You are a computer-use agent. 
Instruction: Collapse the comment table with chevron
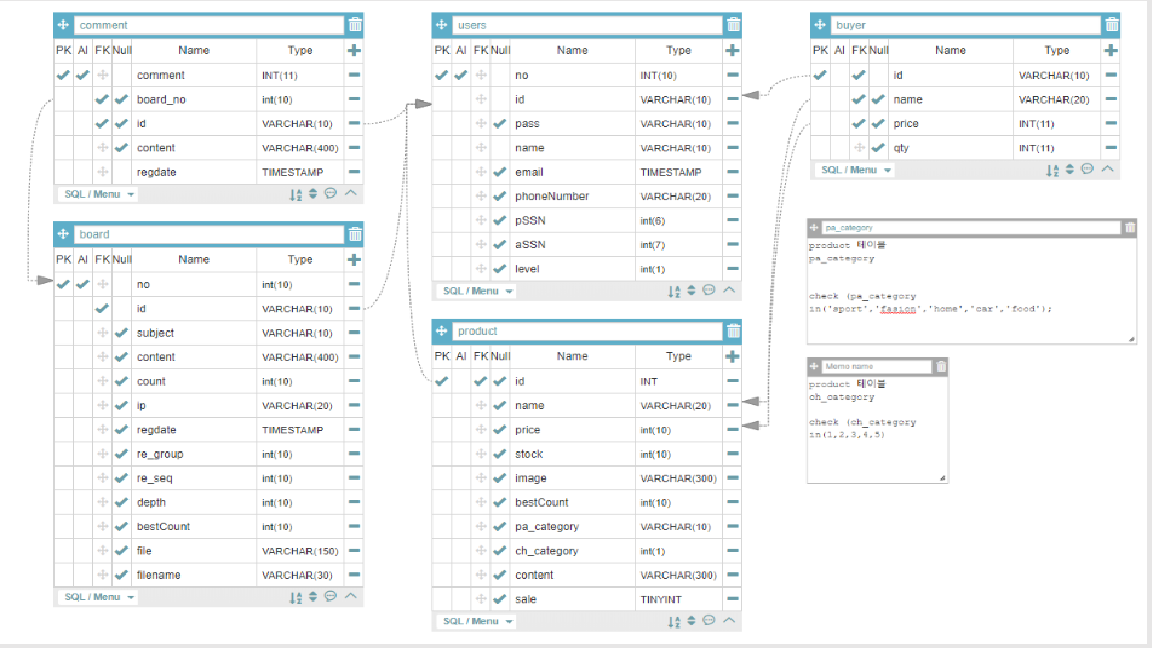(x=350, y=194)
